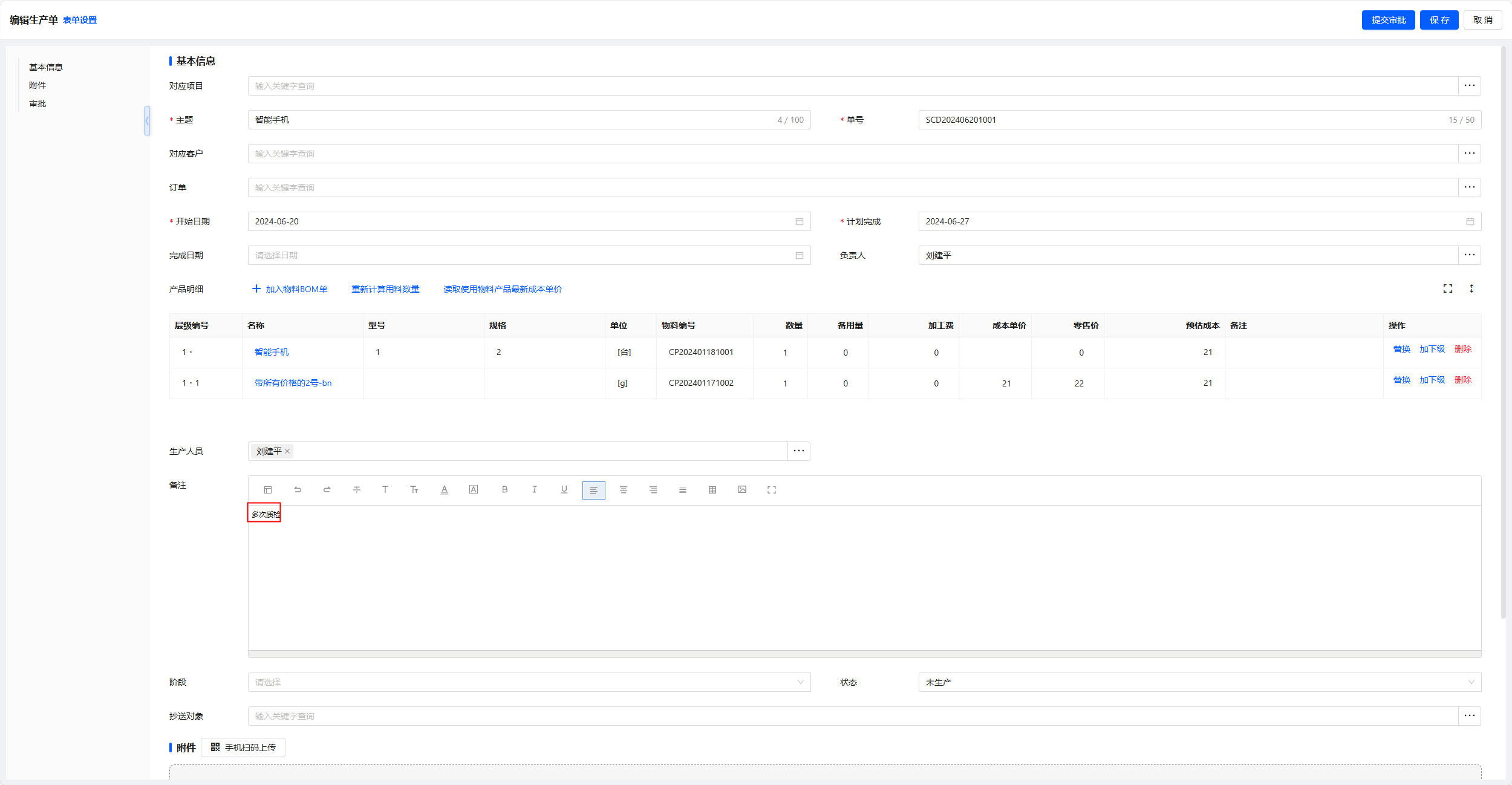
Task: Open 订单 lookup ellipsis button
Action: point(1470,187)
